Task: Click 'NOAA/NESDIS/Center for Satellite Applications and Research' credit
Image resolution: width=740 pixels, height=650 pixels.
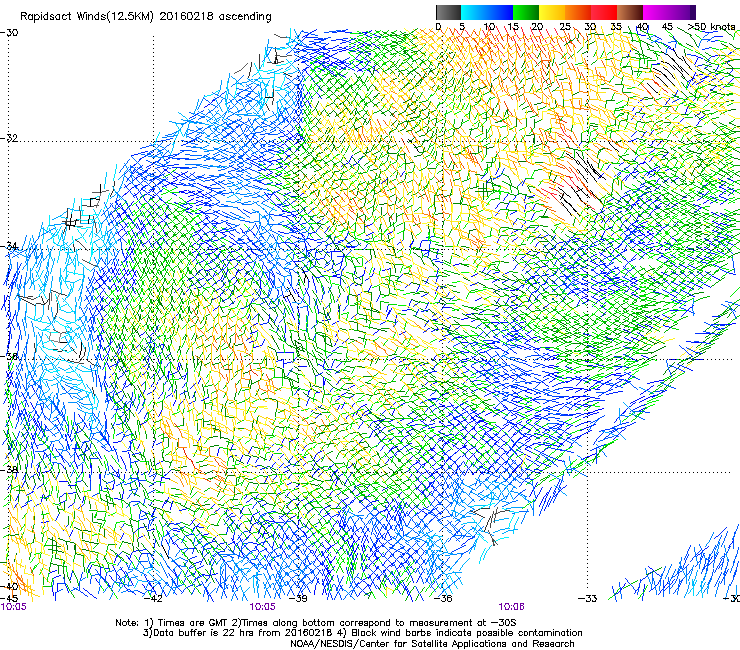Action: (x=432, y=644)
